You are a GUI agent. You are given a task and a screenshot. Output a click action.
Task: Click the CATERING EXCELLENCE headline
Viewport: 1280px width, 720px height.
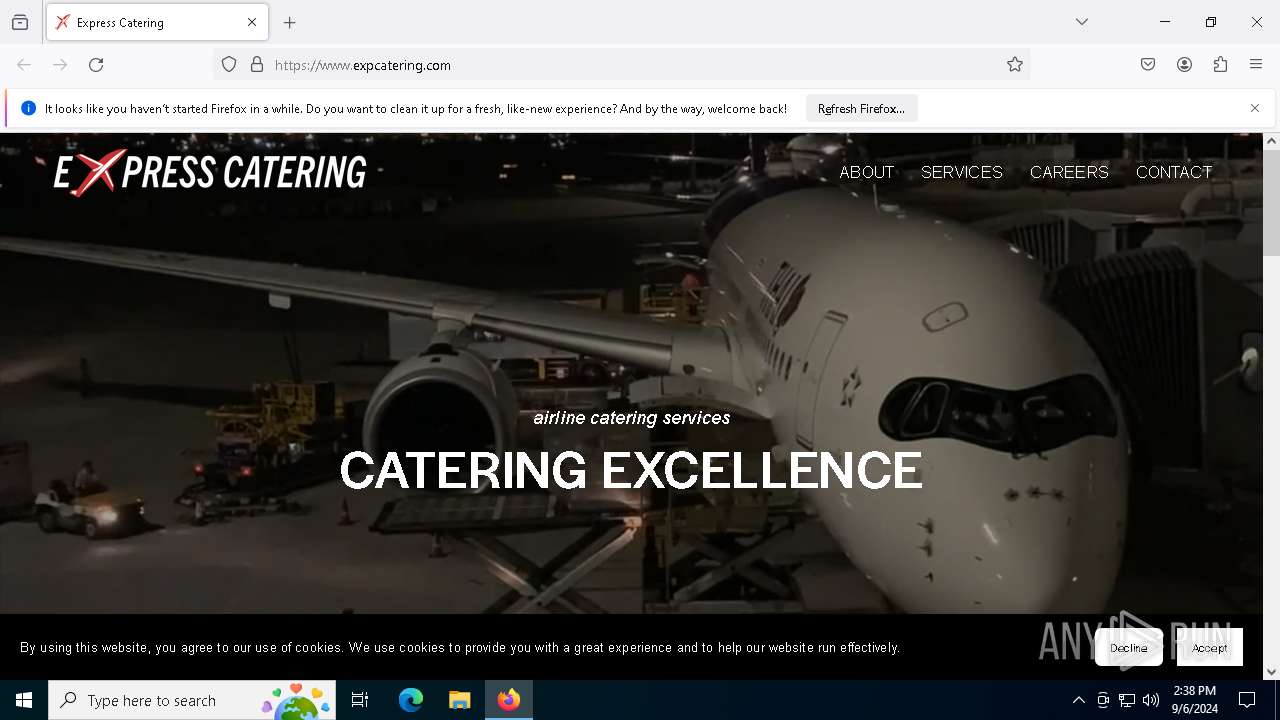[x=631, y=470]
